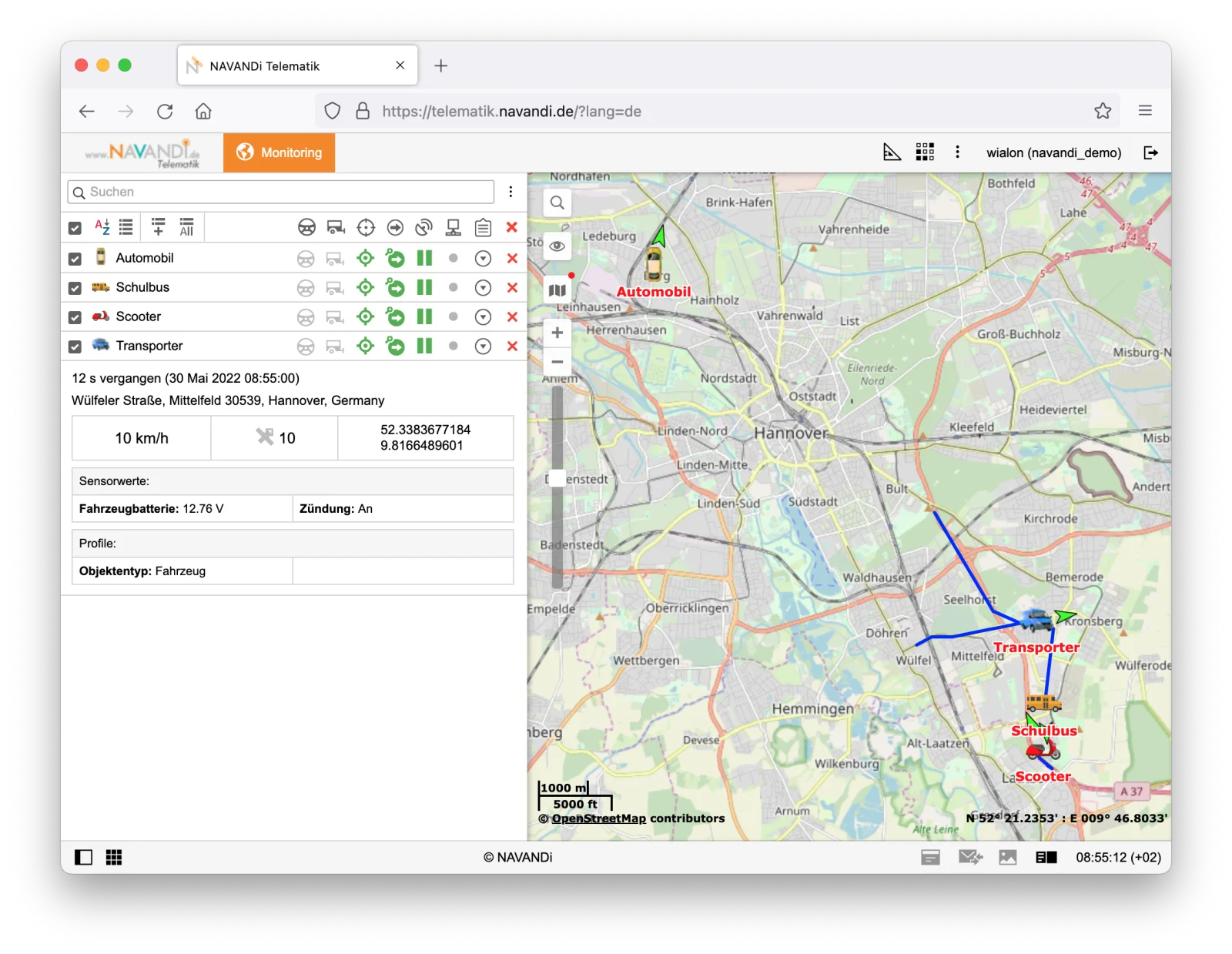Zoom out the map
The width and height of the screenshot is (1232, 954).
click(557, 361)
